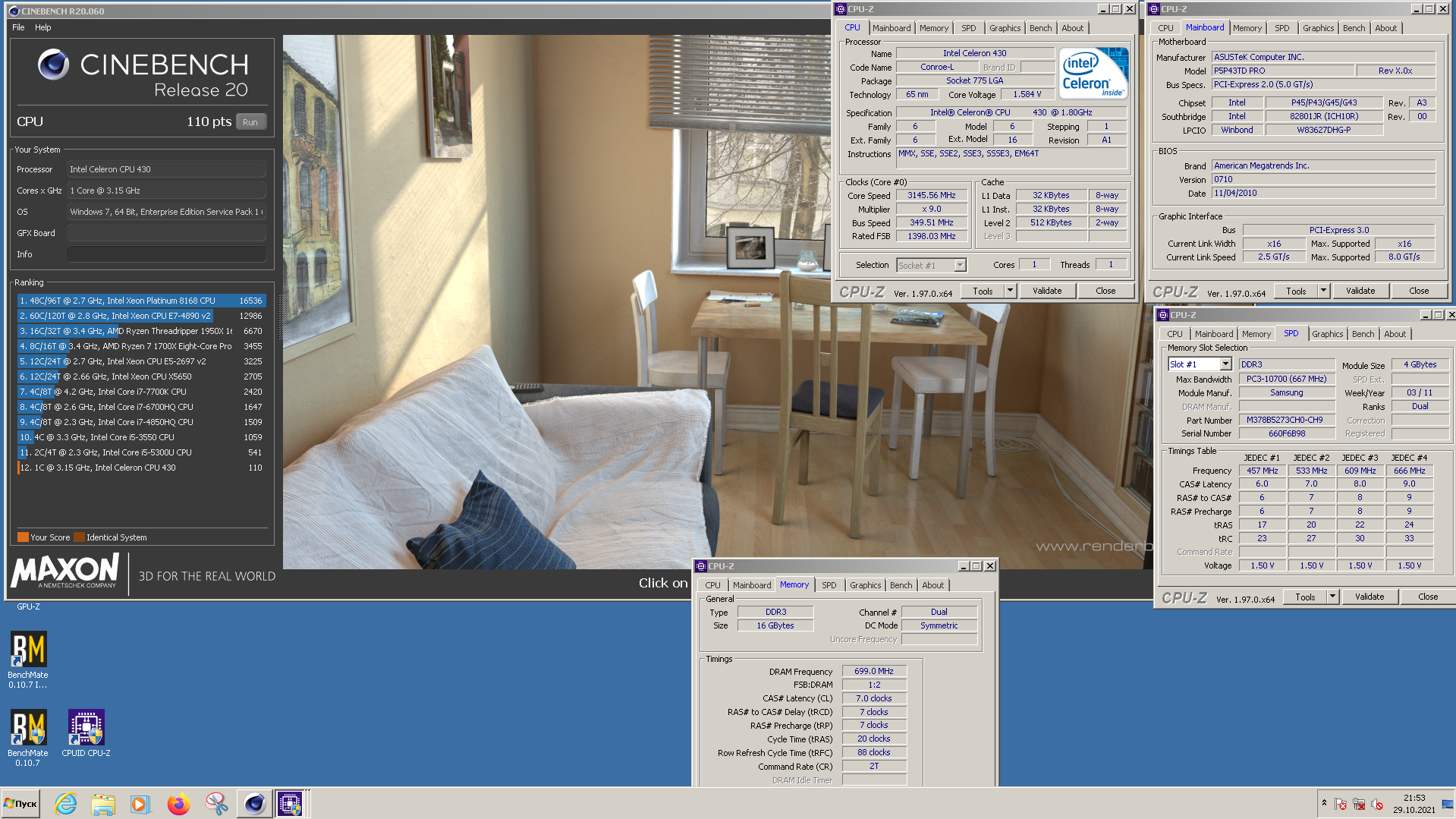Image resolution: width=1456 pixels, height=819 pixels.
Task: Open Cinebench Help menu
Action: tap(43, 27)
